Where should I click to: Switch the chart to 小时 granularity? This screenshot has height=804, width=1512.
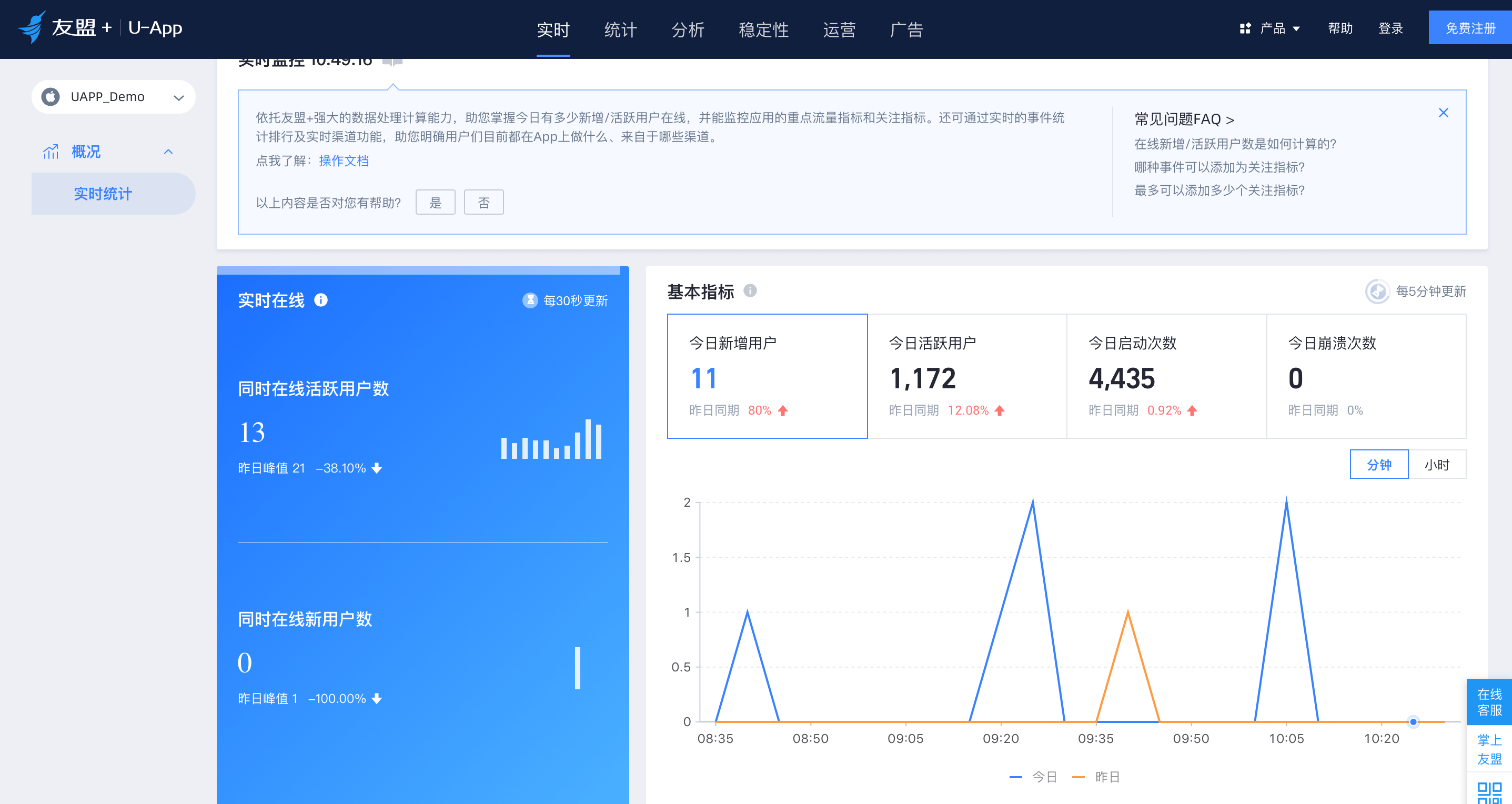pyautogui.click(x=1437, y=464)
